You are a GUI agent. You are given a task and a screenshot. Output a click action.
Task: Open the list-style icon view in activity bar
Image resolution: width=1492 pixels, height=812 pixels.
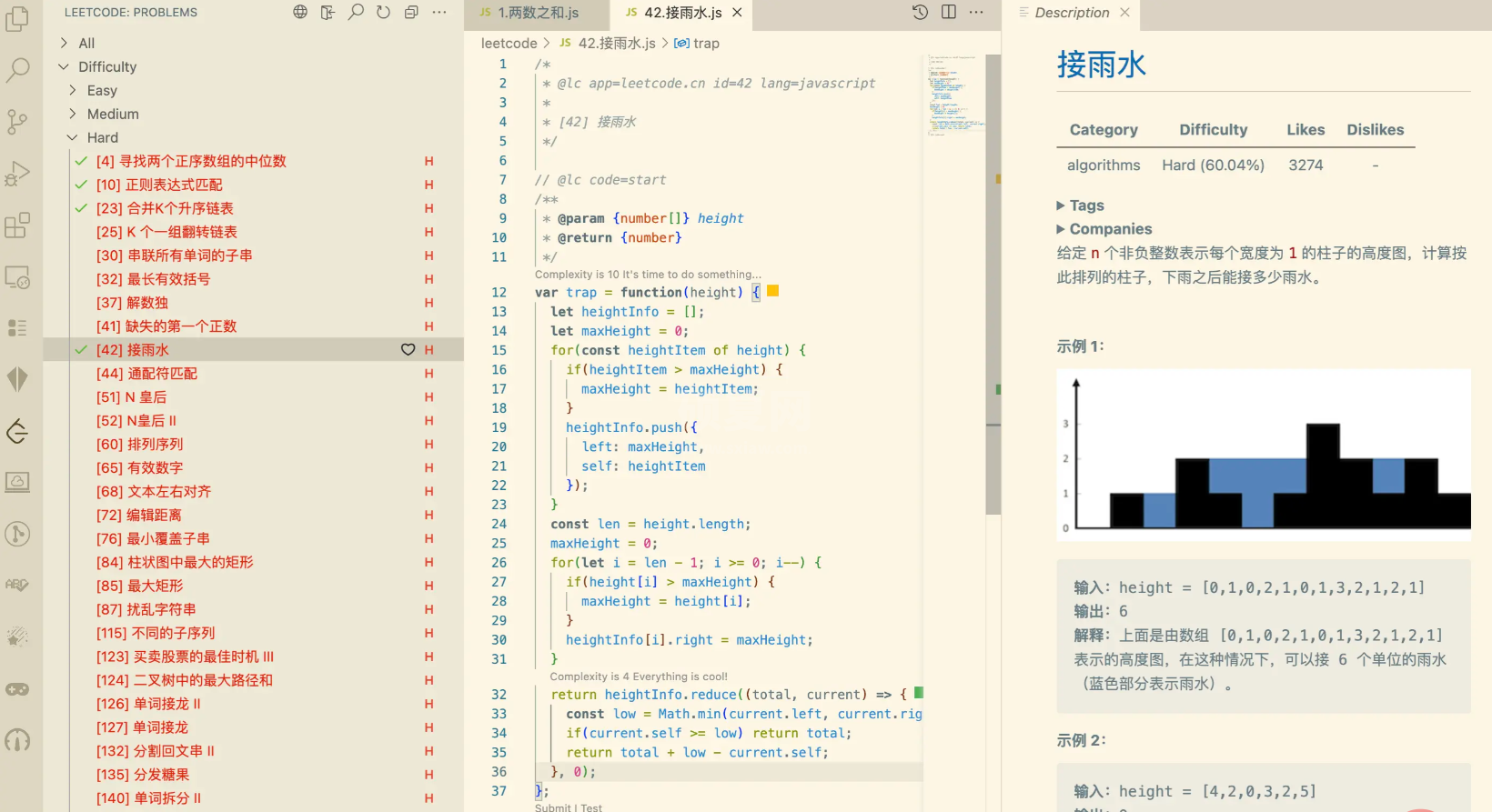17,327
